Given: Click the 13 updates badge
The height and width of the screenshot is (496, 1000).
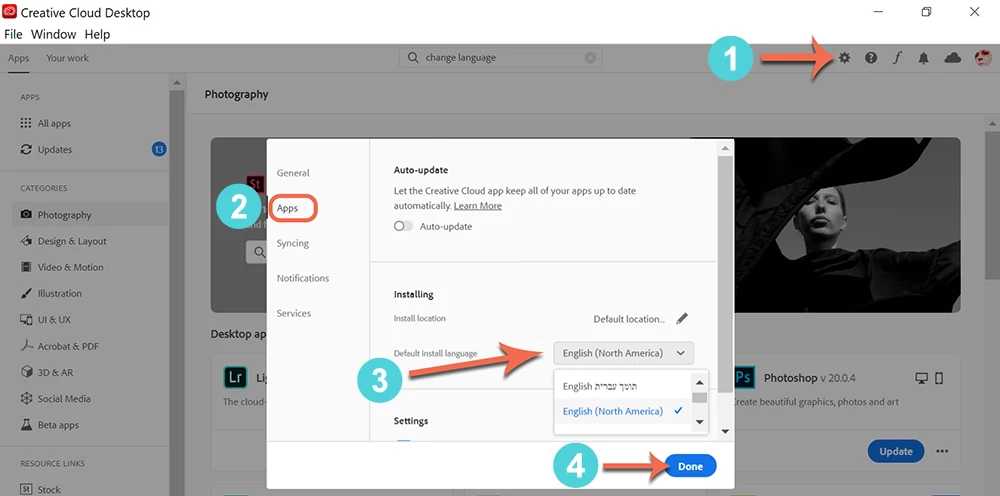Looking at the screenshot, I should coord(159,149).
